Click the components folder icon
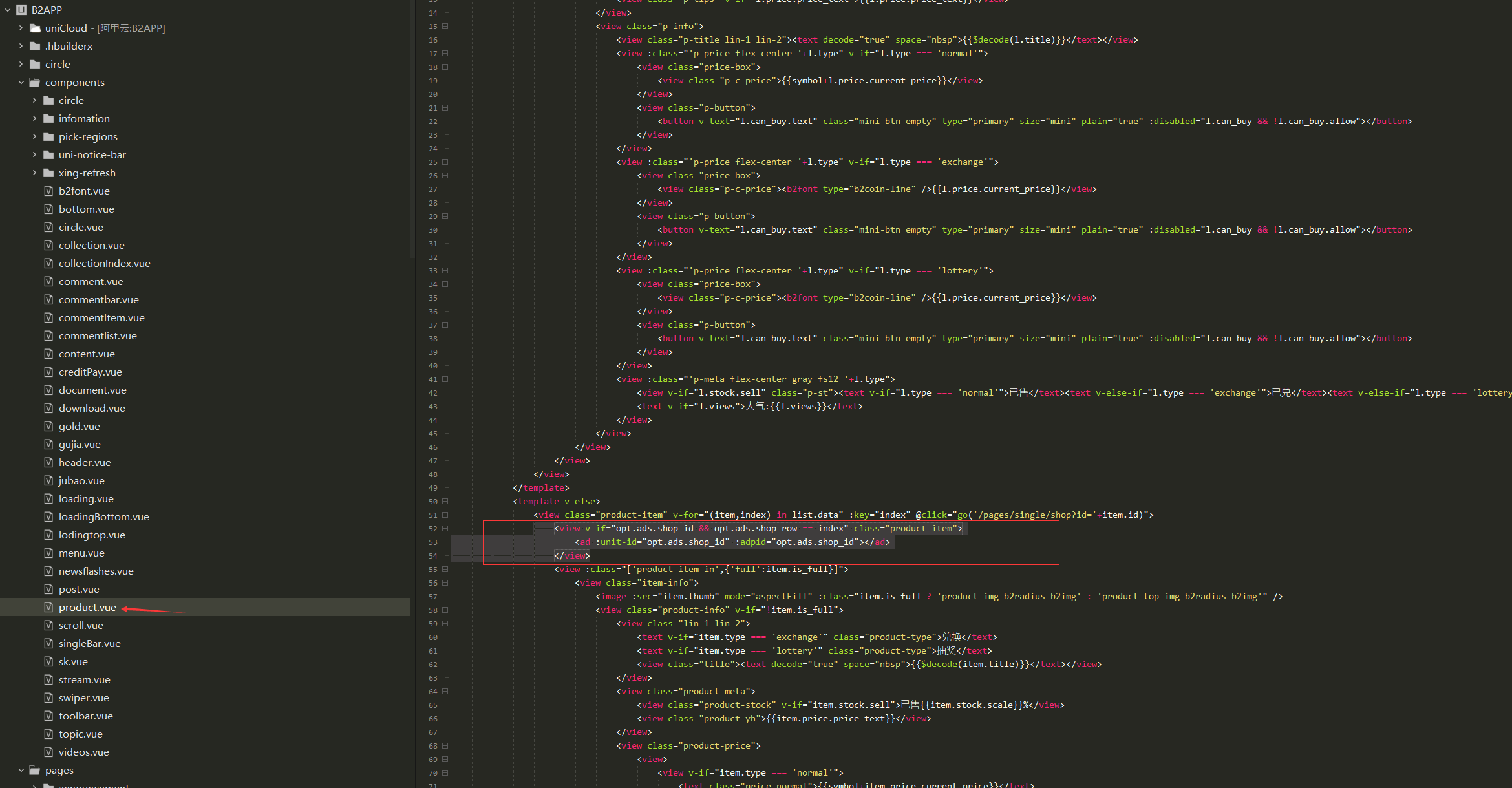This screenshot has width=1512, height=788. (x=35, y=82)
